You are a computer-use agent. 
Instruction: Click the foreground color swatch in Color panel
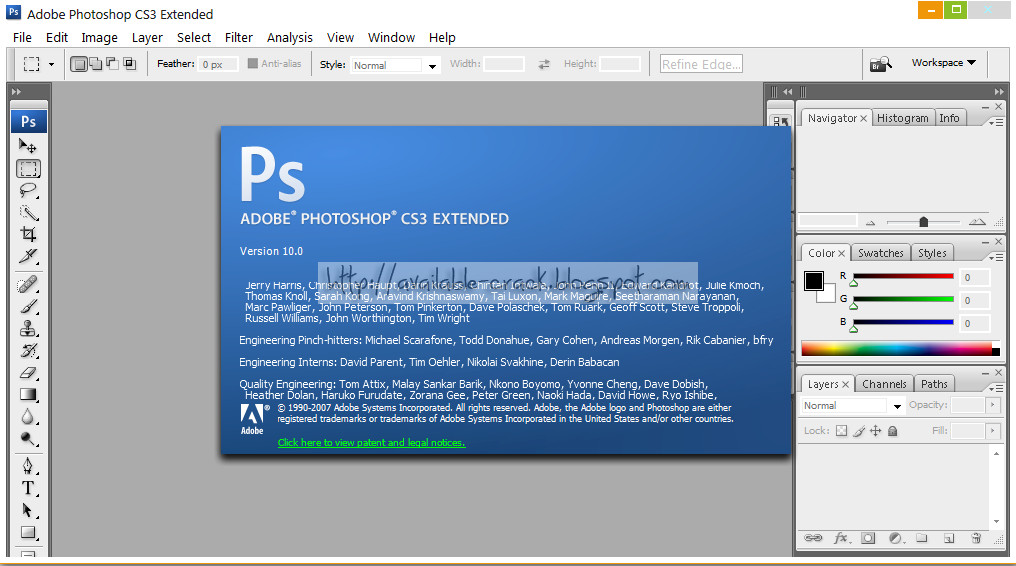pos(814,280)
